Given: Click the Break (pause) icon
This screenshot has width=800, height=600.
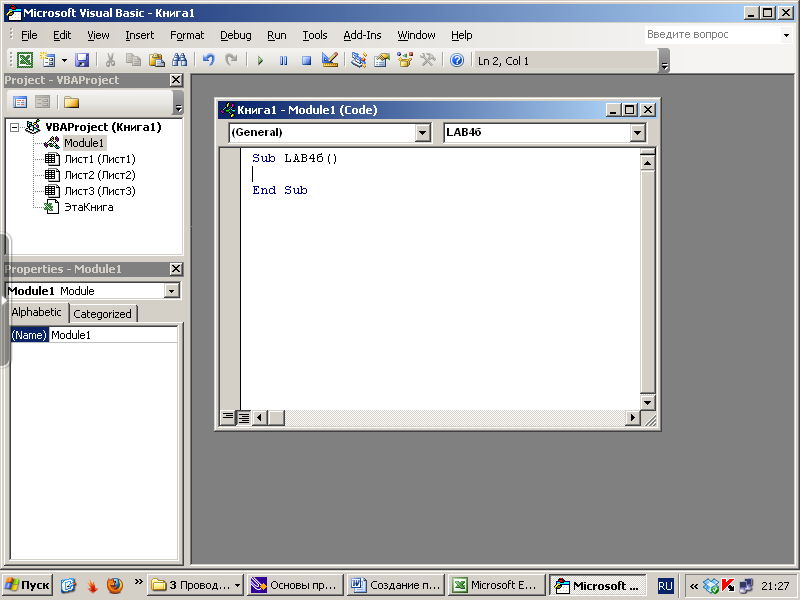Looking at the screenshot, I should [x=283, y=61].
